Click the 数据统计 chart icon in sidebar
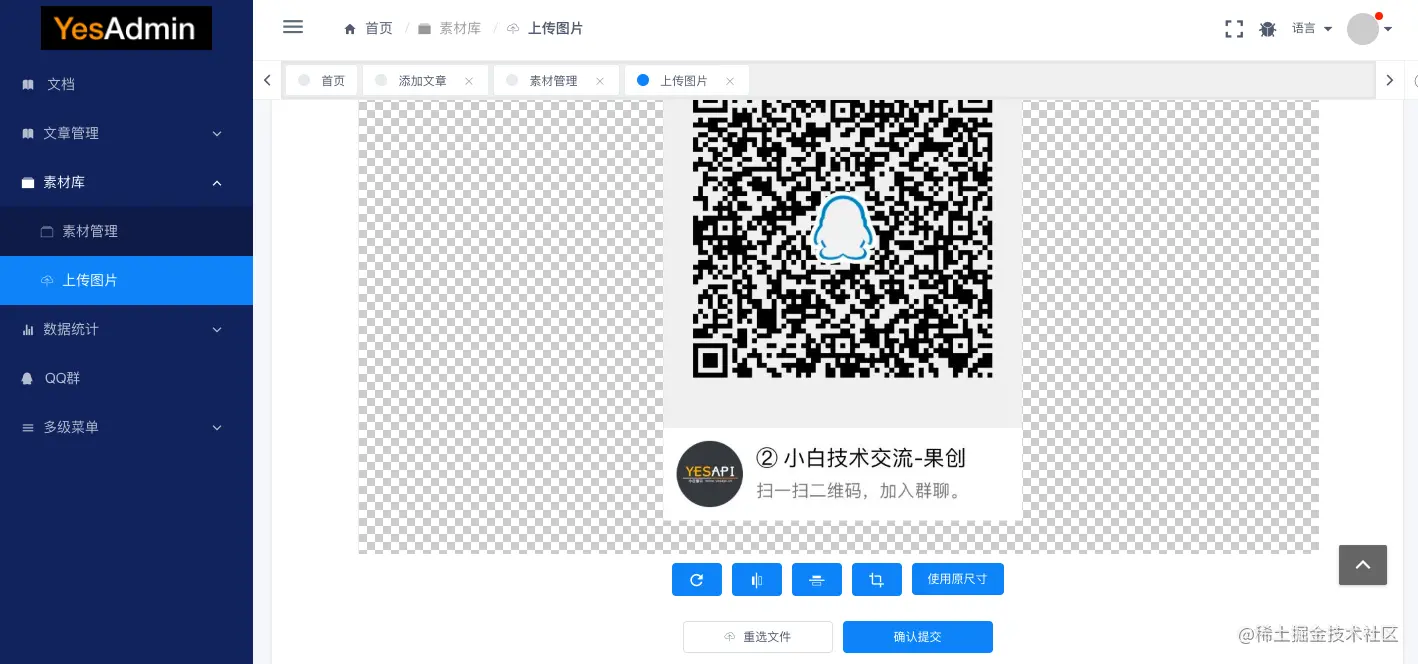Viewport: 1418px width, 664px height. 28,330
